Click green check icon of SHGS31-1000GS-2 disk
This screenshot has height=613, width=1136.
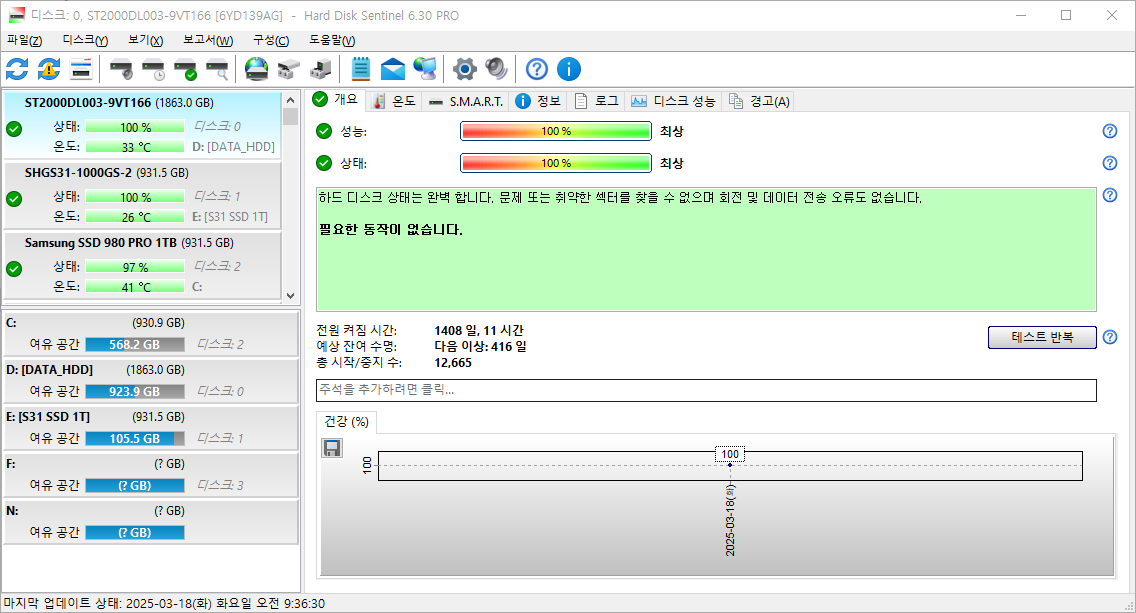coord(14,199)
